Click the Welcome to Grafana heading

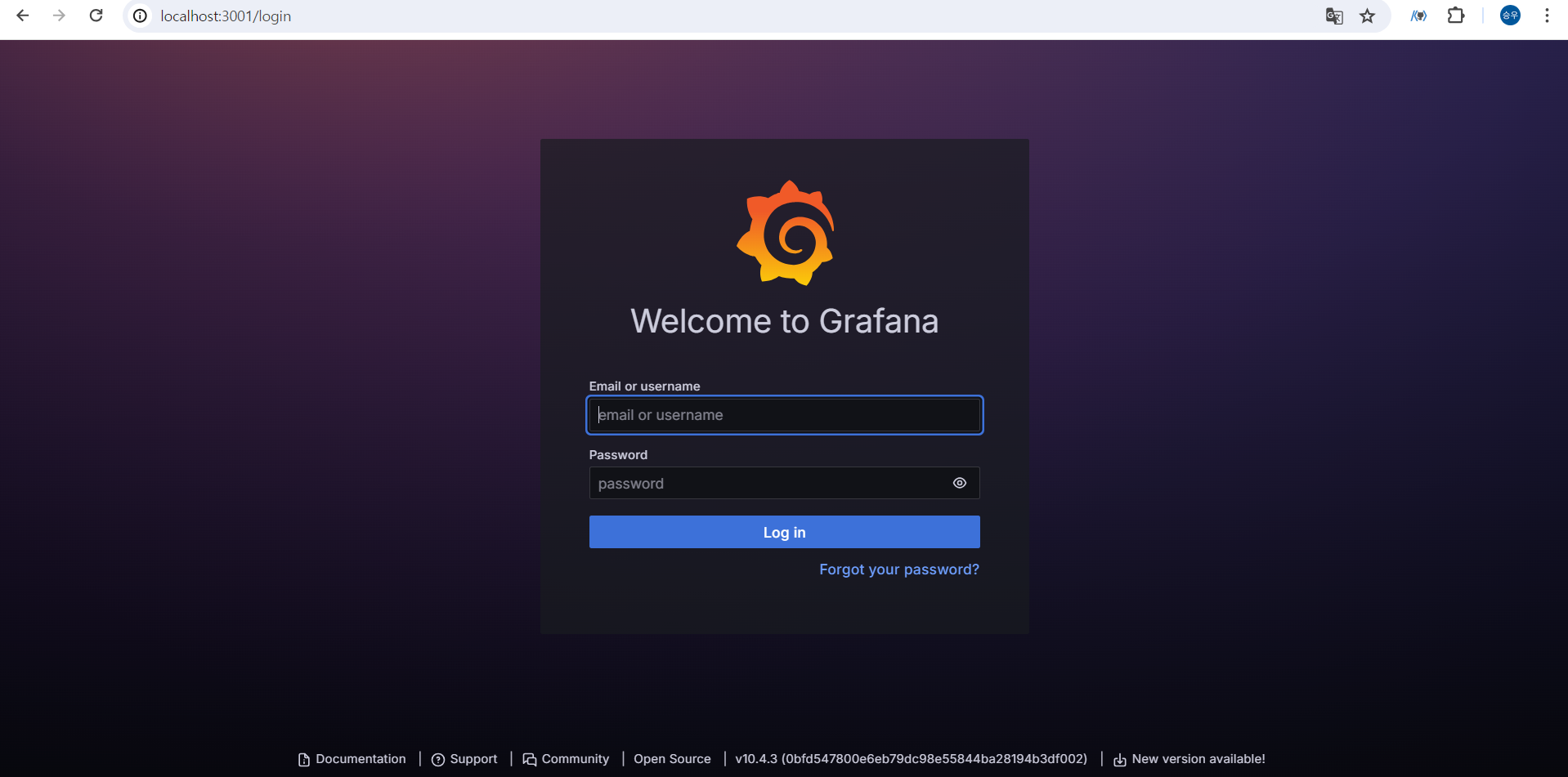785,321
